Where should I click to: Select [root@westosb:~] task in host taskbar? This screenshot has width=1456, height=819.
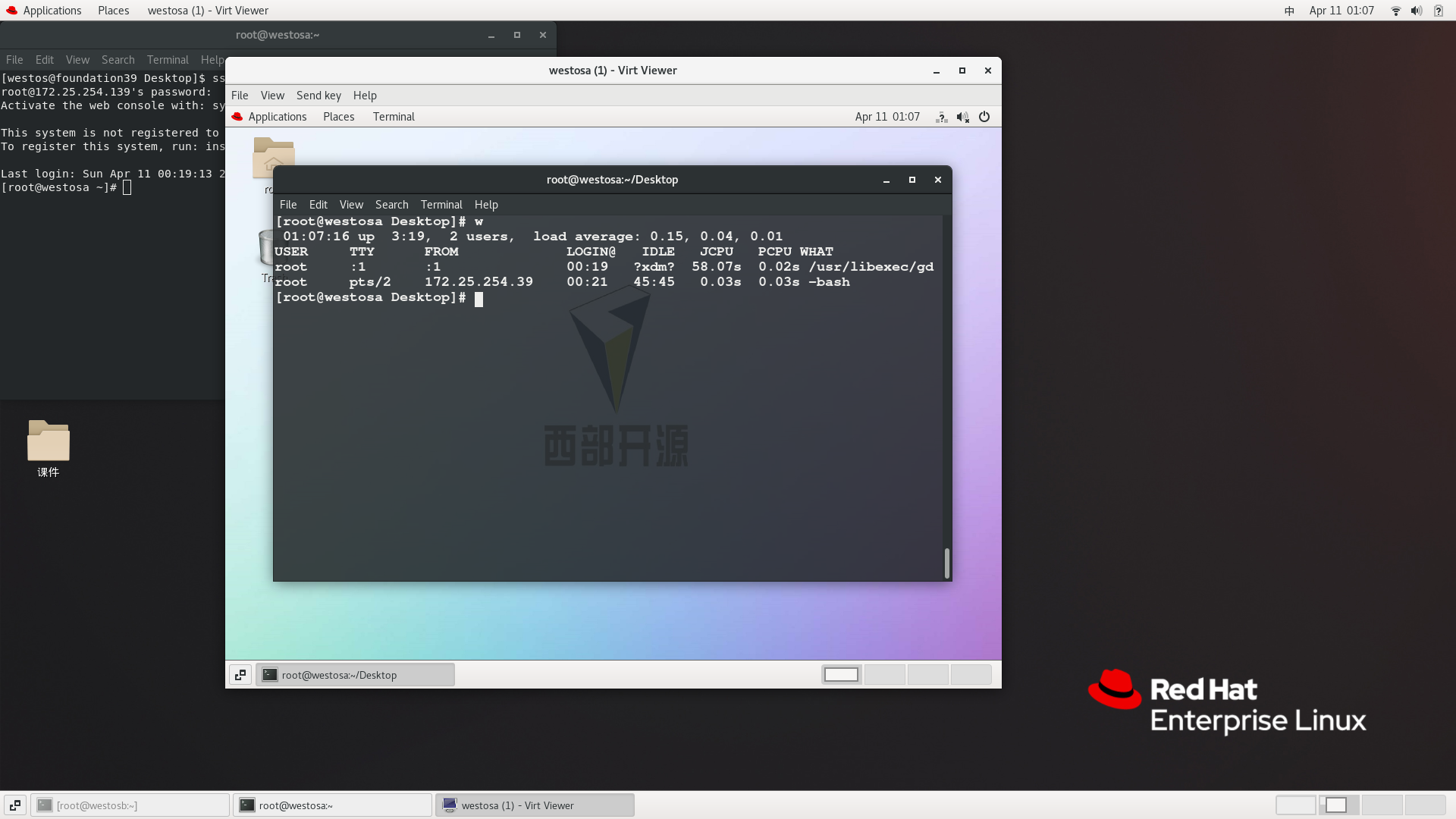(x=130, y=805)
